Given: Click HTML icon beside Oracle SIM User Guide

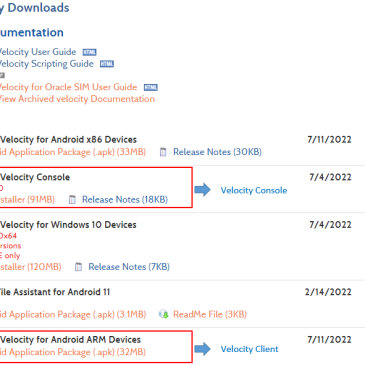Looking at the screenshot, I should (151, 87).
